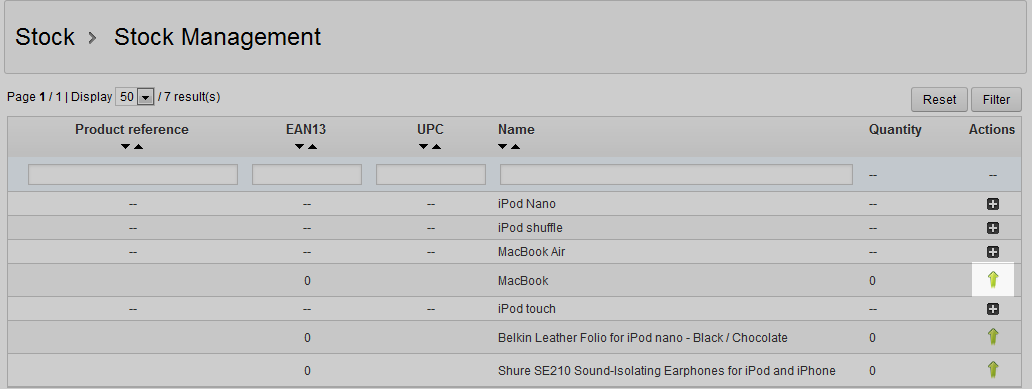Sort EAN13 column descending

(x=299, y=146)
